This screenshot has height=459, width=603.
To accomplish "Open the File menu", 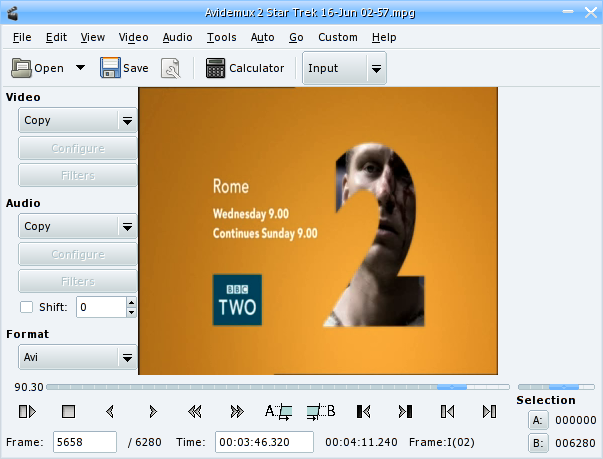I will coord(22,37).
